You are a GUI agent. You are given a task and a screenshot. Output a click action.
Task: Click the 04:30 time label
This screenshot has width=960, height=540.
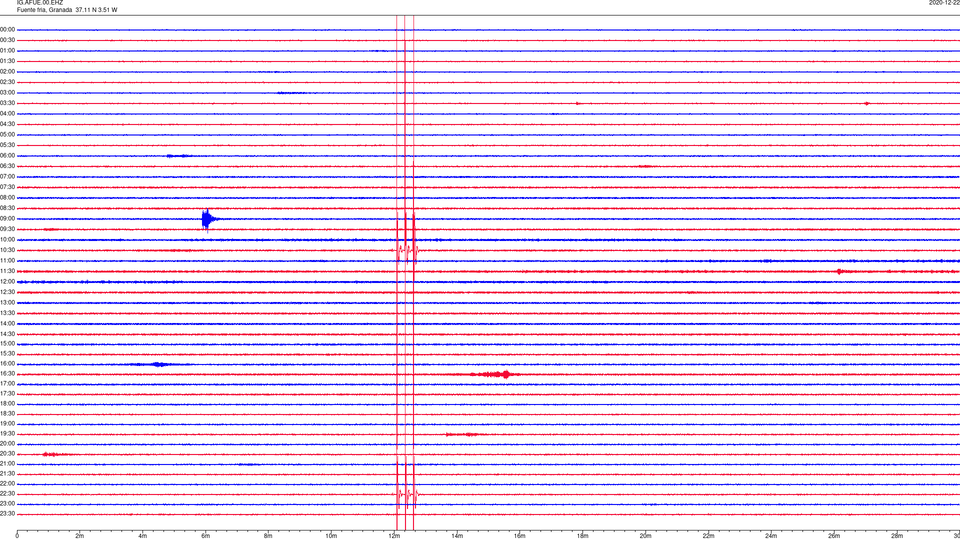tap(7, 124)
